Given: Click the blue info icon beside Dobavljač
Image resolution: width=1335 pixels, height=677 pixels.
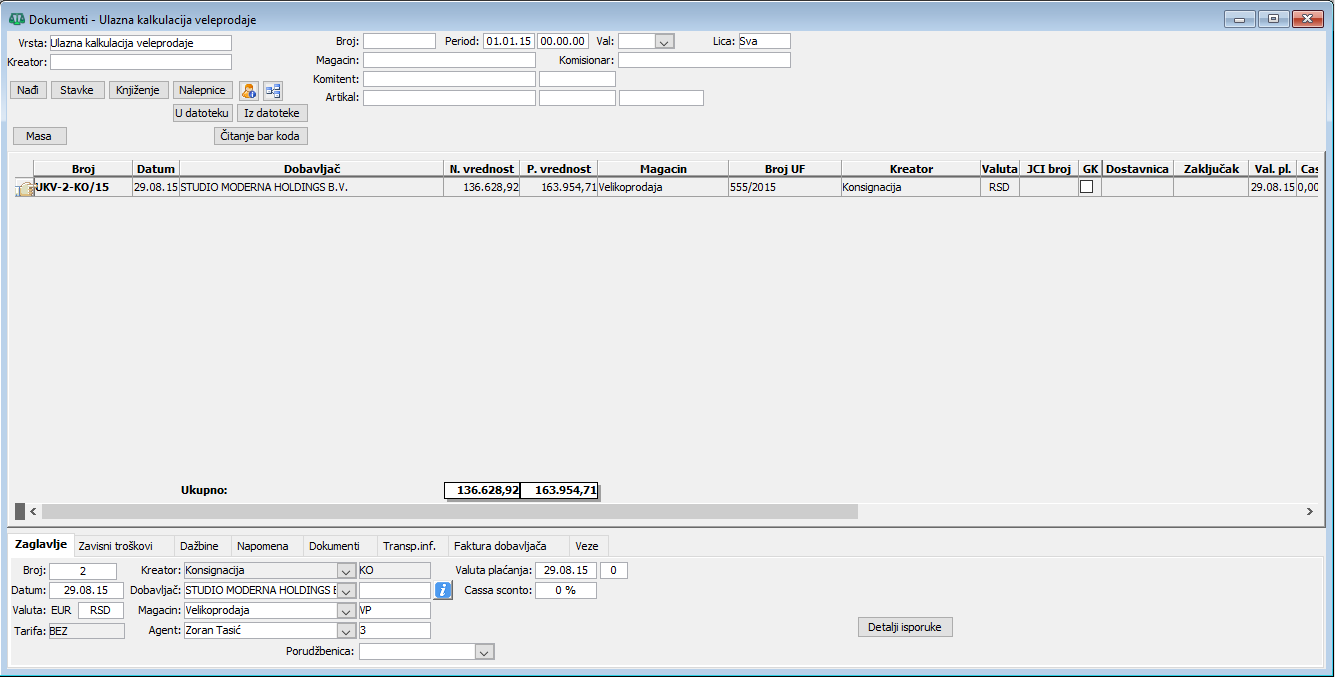Looking at the screenshot, I should (x=444, y=590).
